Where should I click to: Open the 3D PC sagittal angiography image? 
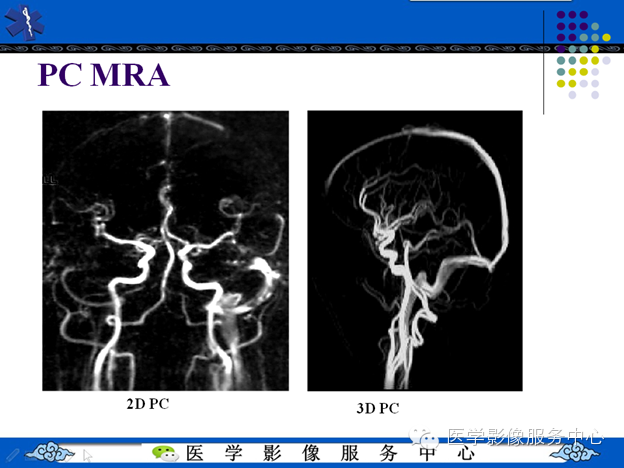click(415, 251)
